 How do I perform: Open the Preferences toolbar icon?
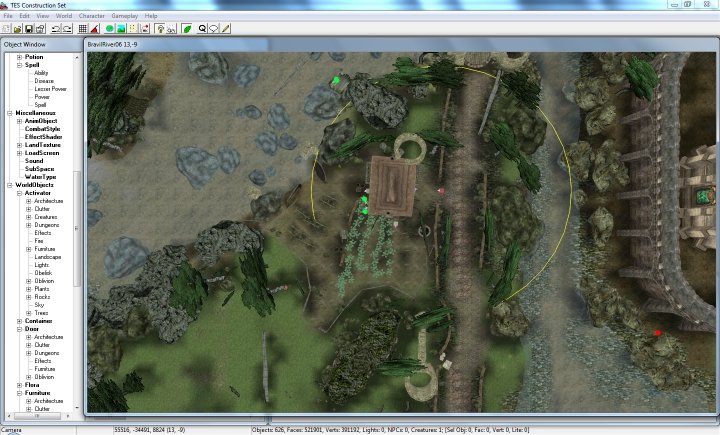pyautogui.click(x=40, y=28)
